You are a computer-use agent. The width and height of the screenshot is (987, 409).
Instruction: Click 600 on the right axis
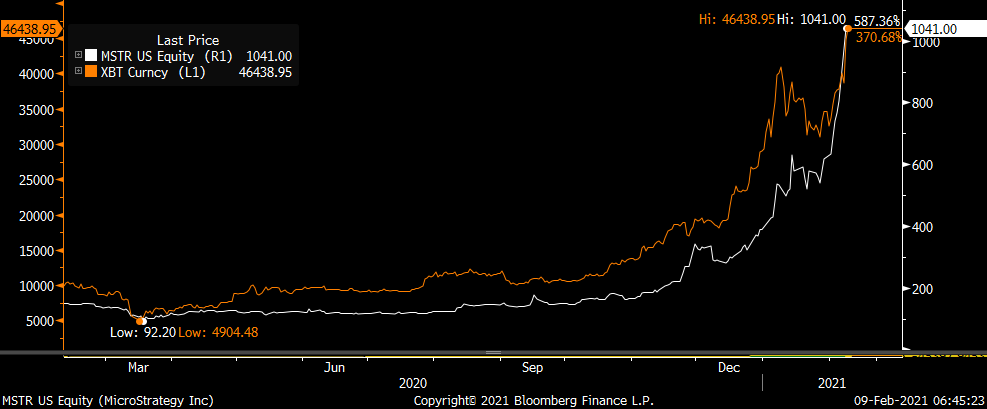click(922, 165)
